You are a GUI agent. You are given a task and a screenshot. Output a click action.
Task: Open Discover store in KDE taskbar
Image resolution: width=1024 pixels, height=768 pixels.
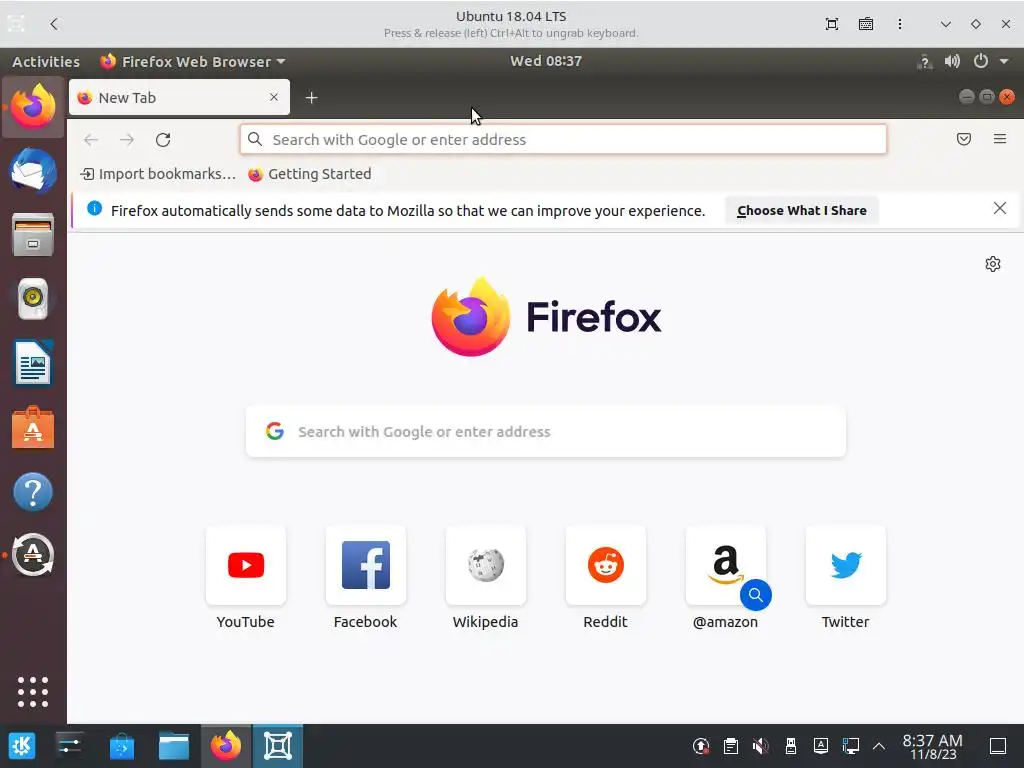click(121, 746)
